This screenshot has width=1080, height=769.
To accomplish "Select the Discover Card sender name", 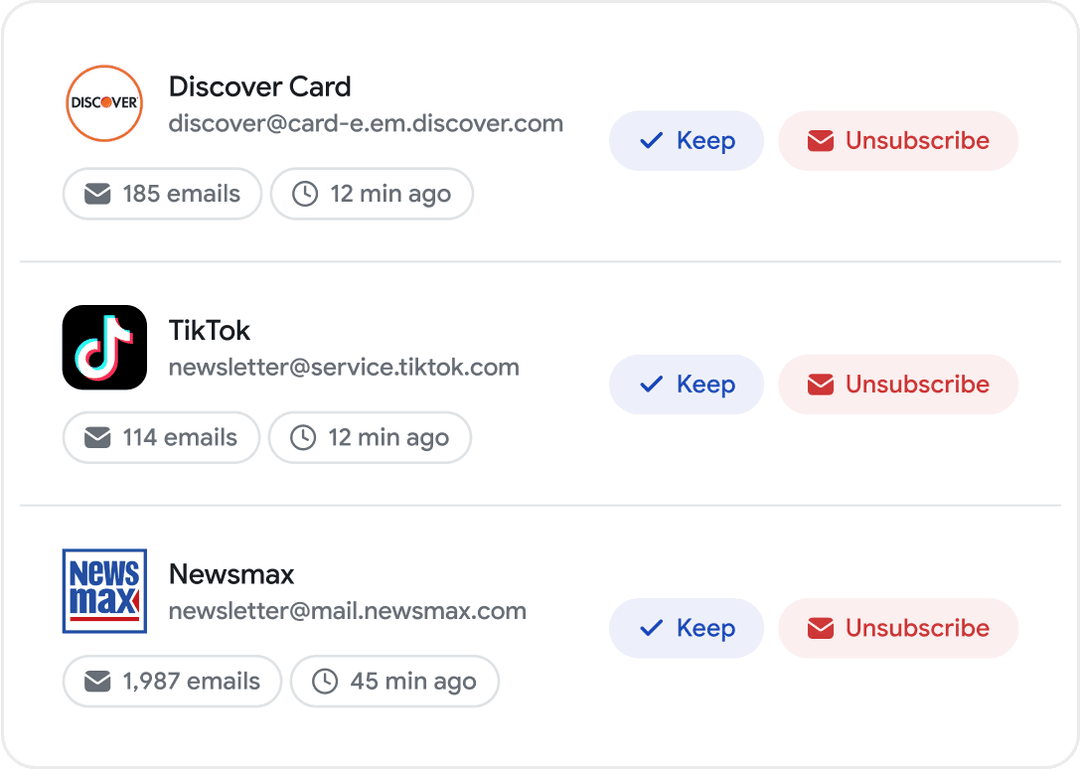I will tap(260, 87).
